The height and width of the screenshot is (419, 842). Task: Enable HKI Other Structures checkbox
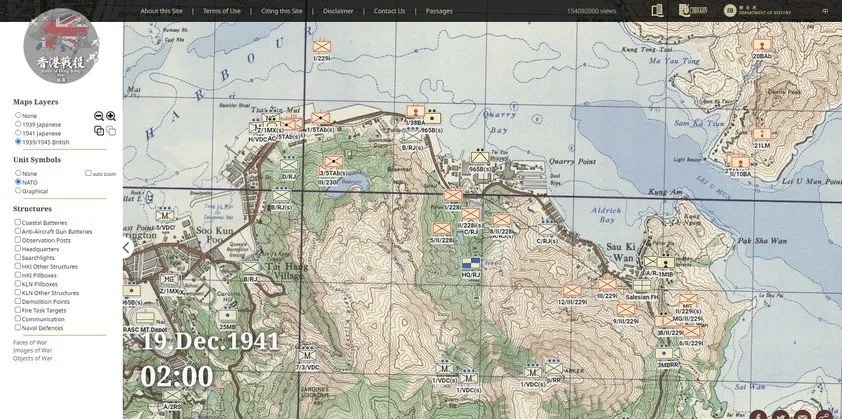point(18,266)
